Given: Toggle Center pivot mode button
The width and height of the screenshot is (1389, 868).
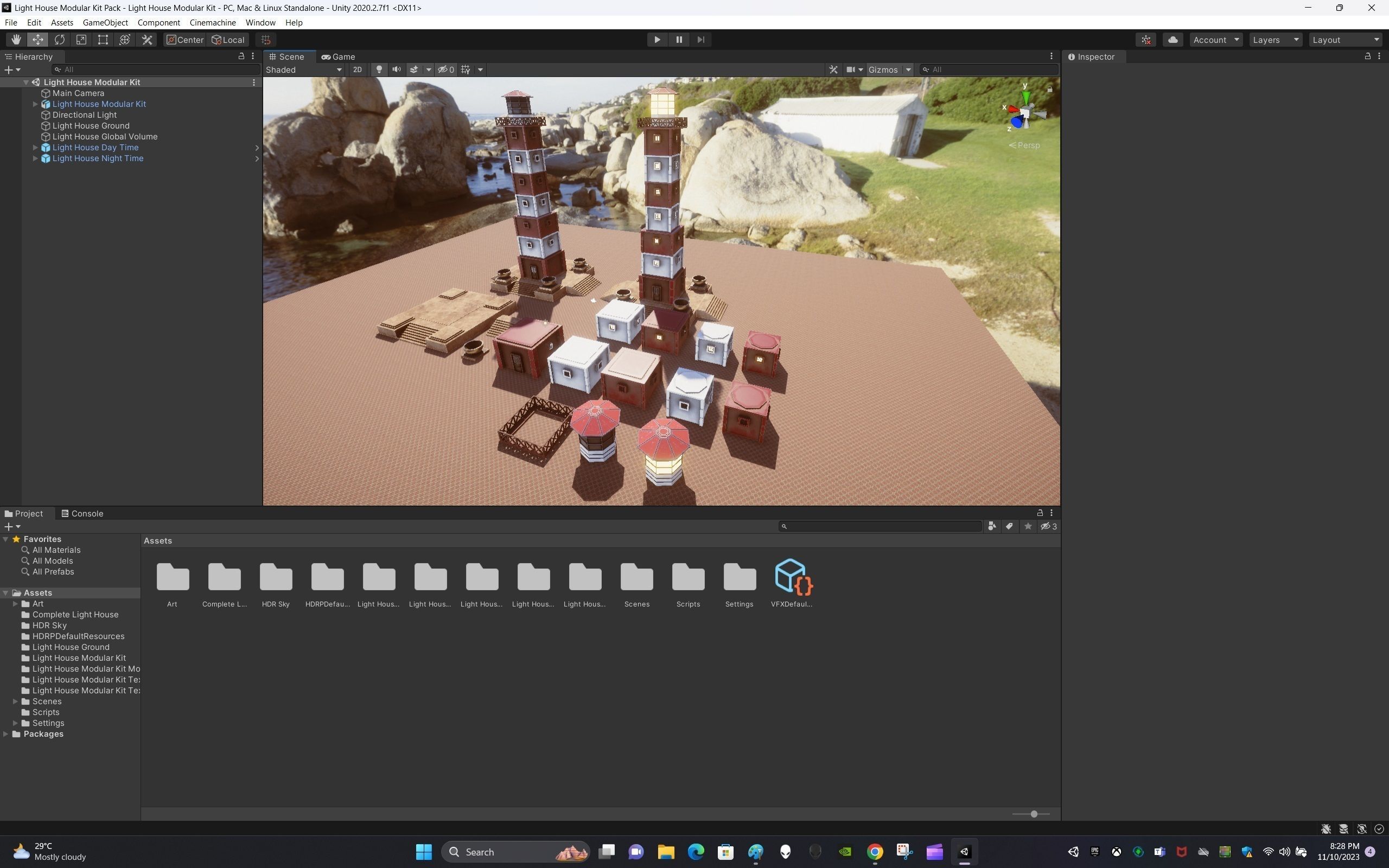Looking at the screenshot, I should (x=184, y=40).
